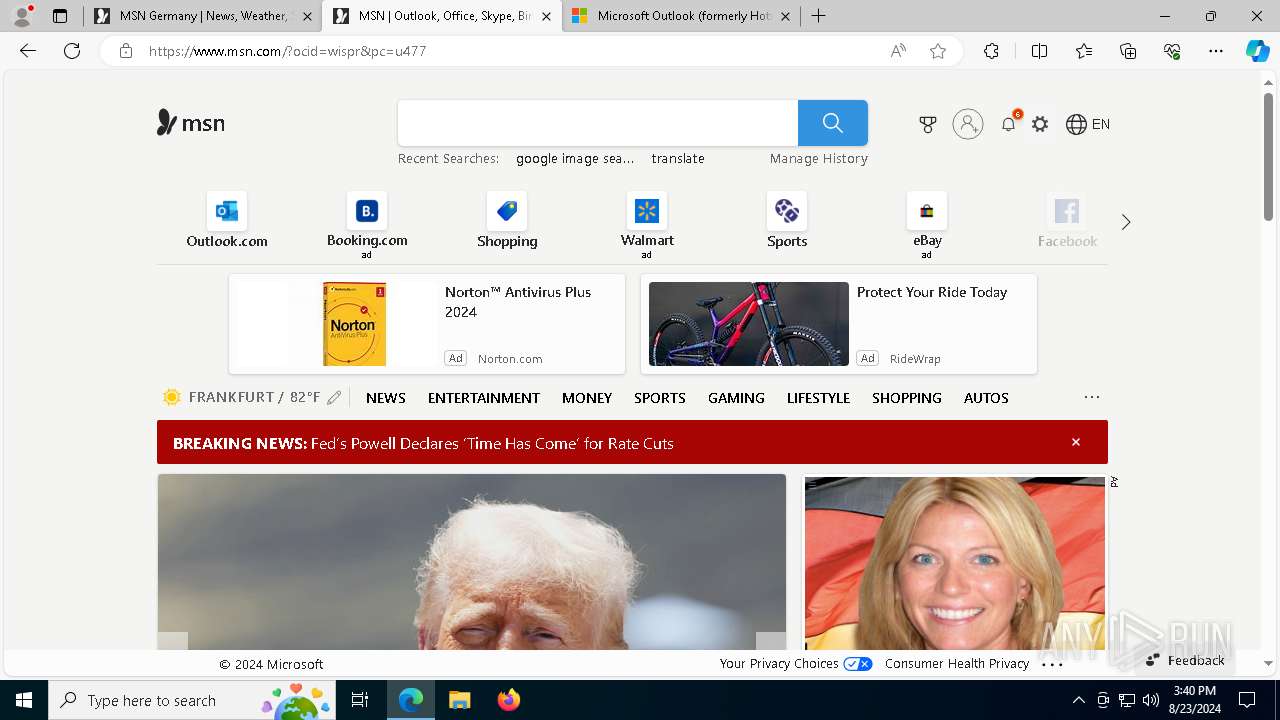1280x720 pixels.
Task: Read breaking news about Powell rate cuts
Action: (x=492, y=443)
